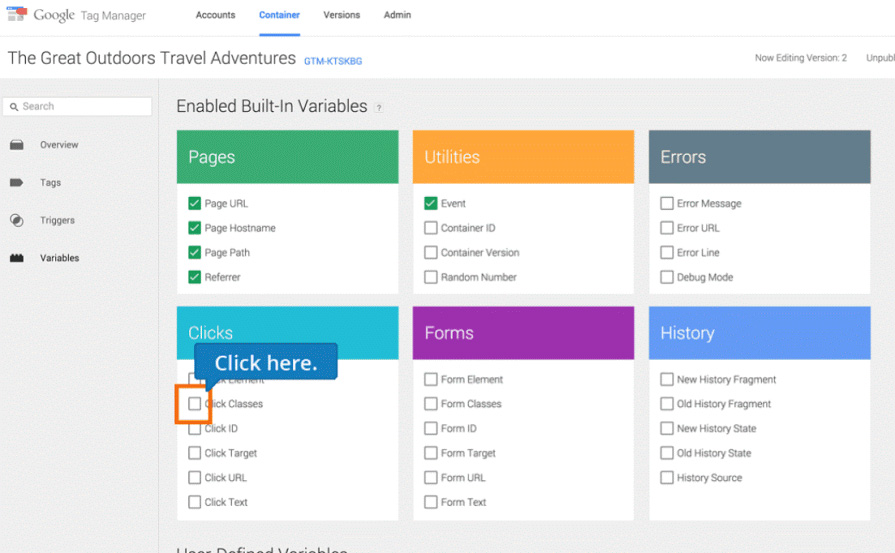Click the Triggers sidebar label
Viewport: 895px width, 553px height.
57,220
